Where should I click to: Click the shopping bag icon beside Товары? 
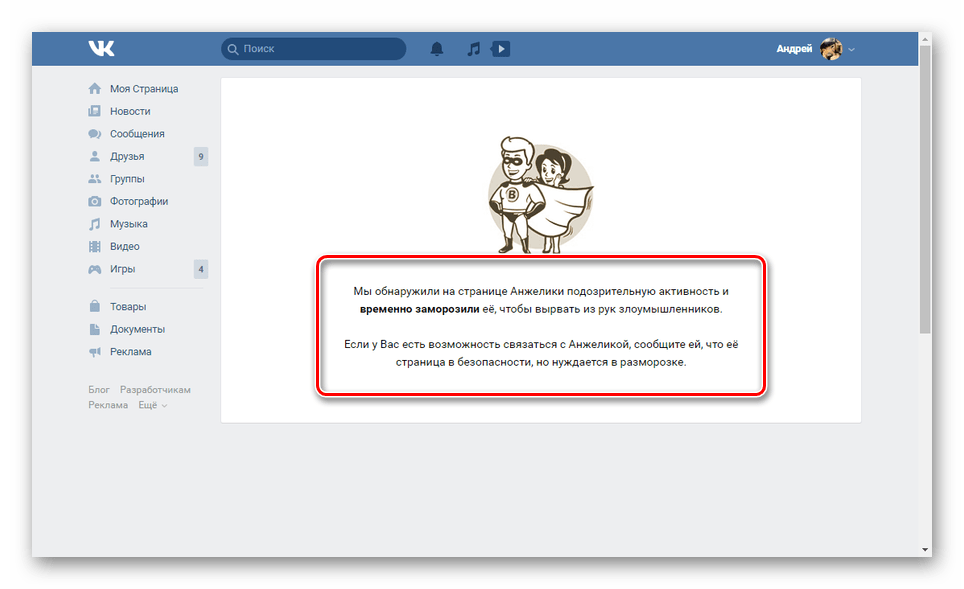[94, 306]
